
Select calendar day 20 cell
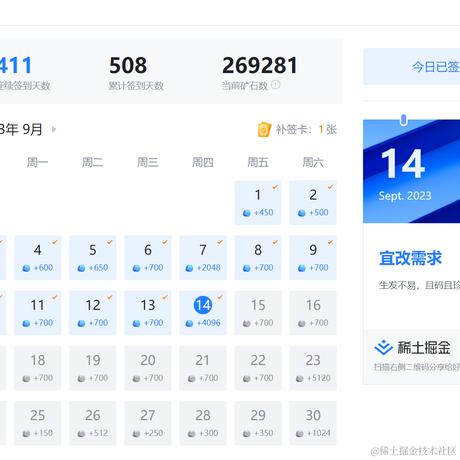148,368
